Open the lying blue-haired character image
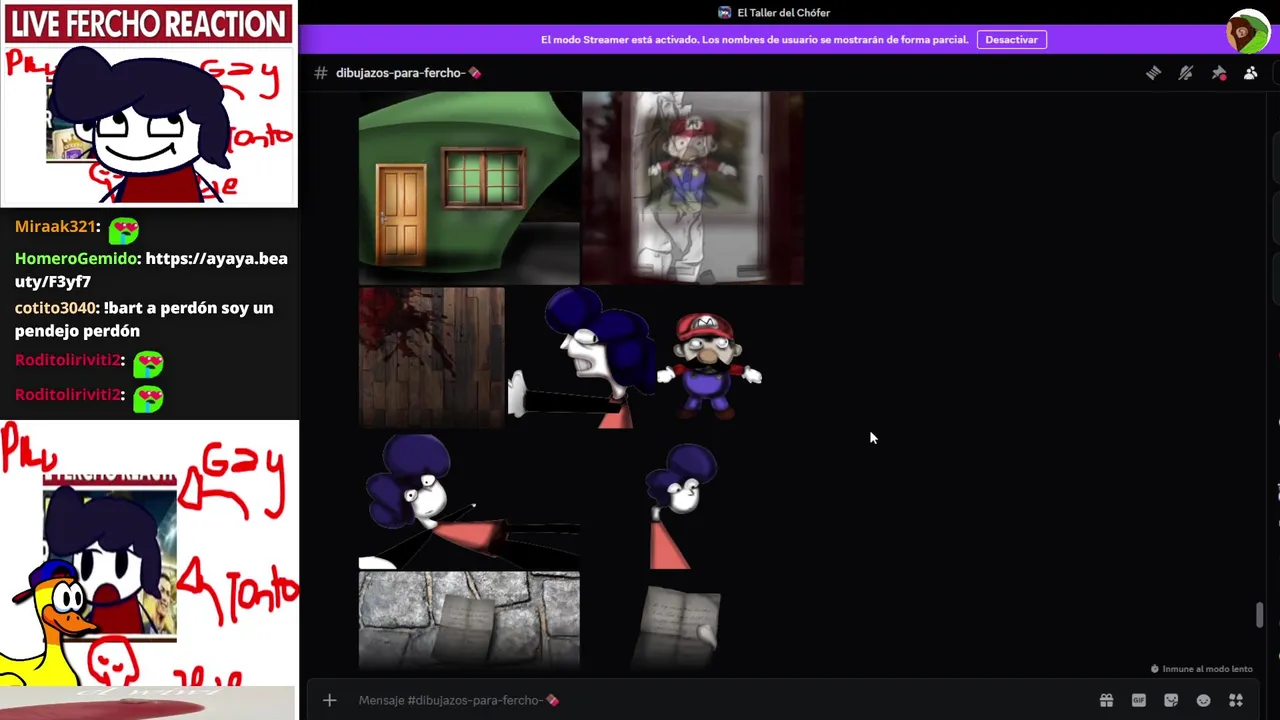The image size is (1280, 720). click(469, 500)
